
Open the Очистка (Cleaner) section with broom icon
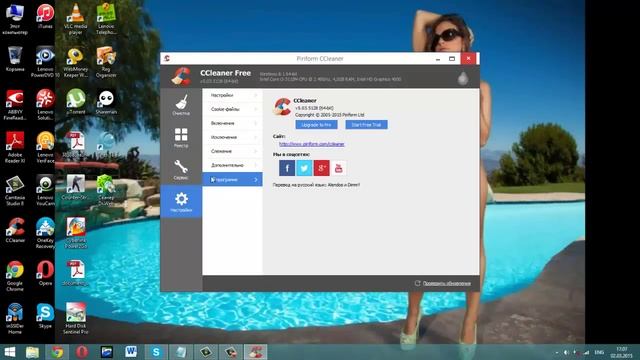pos(181,105)
